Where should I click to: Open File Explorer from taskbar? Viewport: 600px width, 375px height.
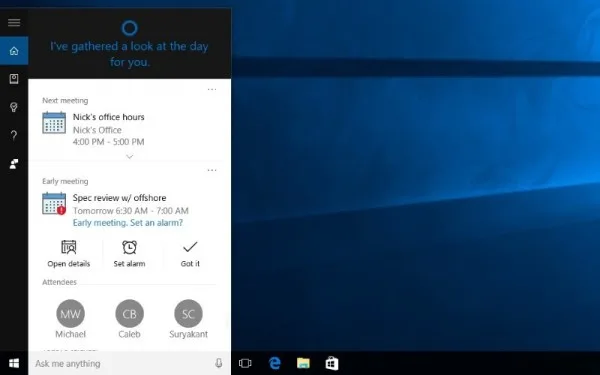pos(303,363)
